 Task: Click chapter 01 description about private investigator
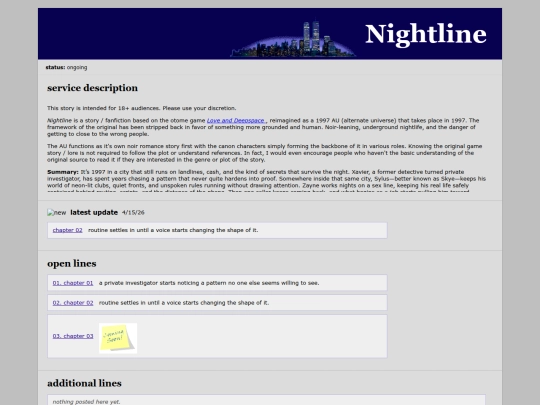[x=209, y=283]
